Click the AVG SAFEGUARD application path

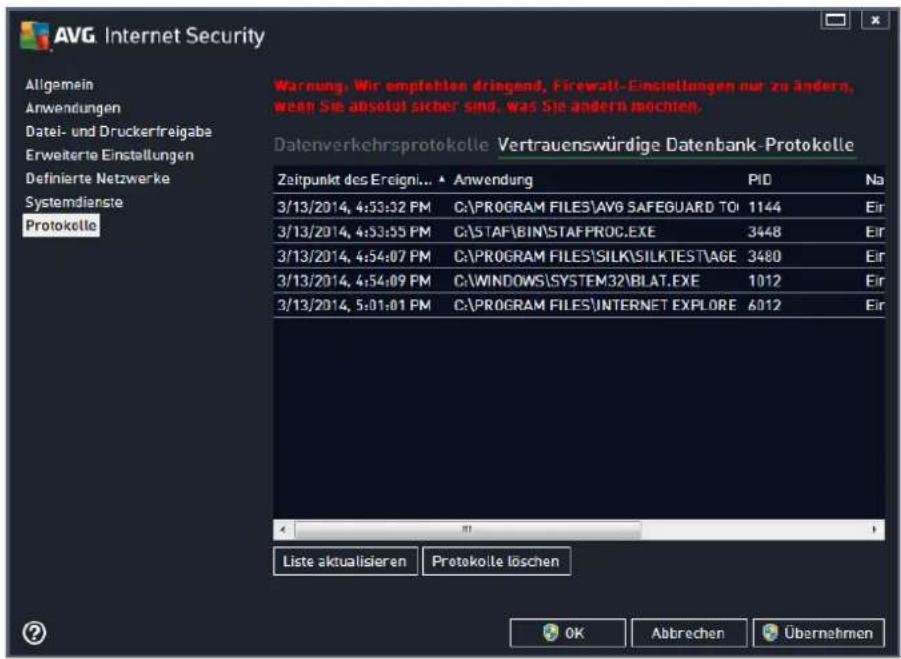(596, 207)
